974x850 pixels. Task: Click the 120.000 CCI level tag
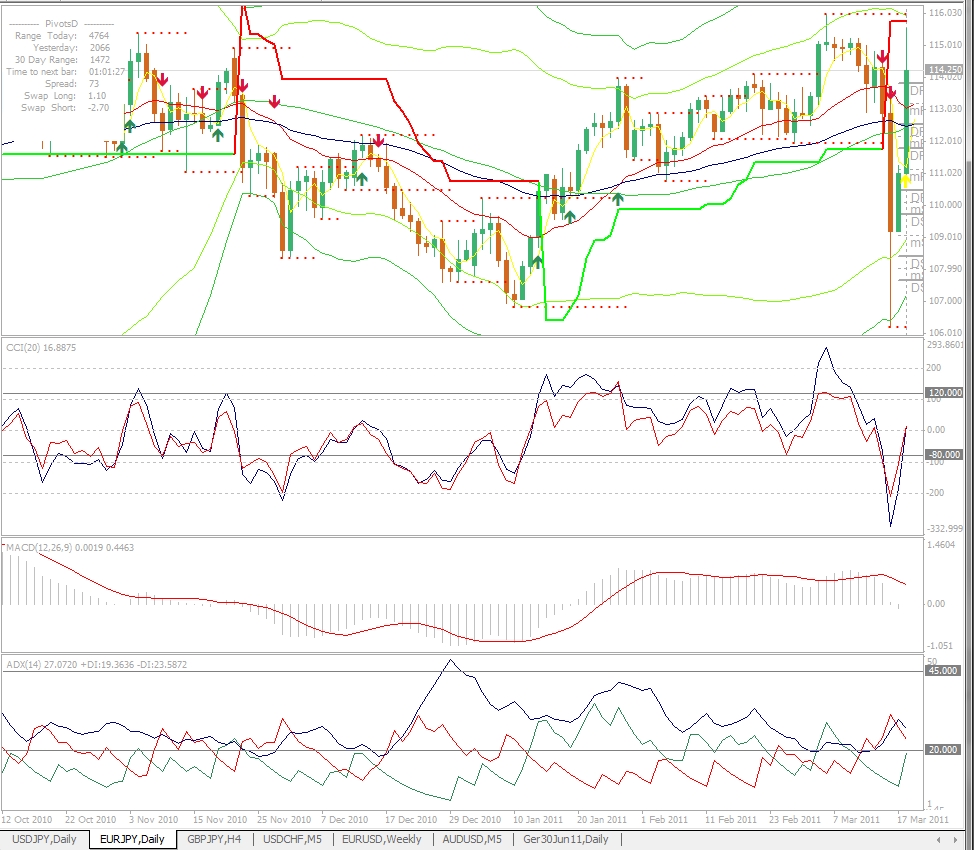(x=944, y=393)
